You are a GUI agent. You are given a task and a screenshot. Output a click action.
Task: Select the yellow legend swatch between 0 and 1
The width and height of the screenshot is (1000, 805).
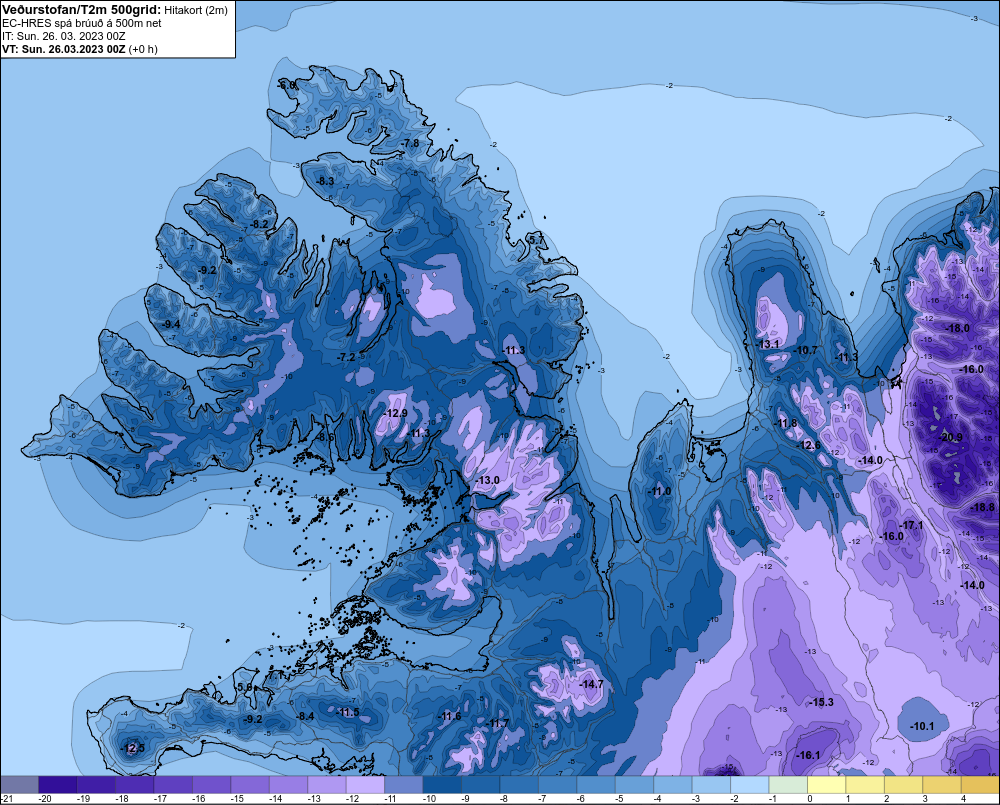point(827,785)
